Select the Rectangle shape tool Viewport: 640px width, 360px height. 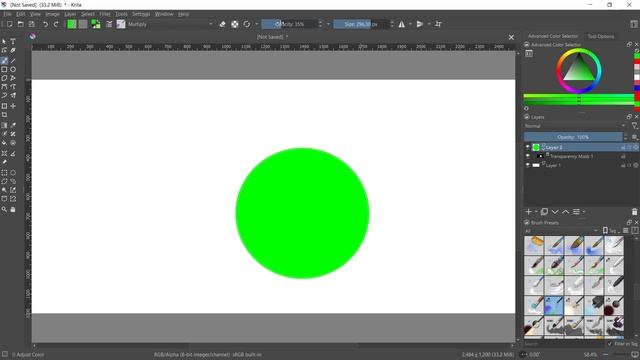point(4,69)
